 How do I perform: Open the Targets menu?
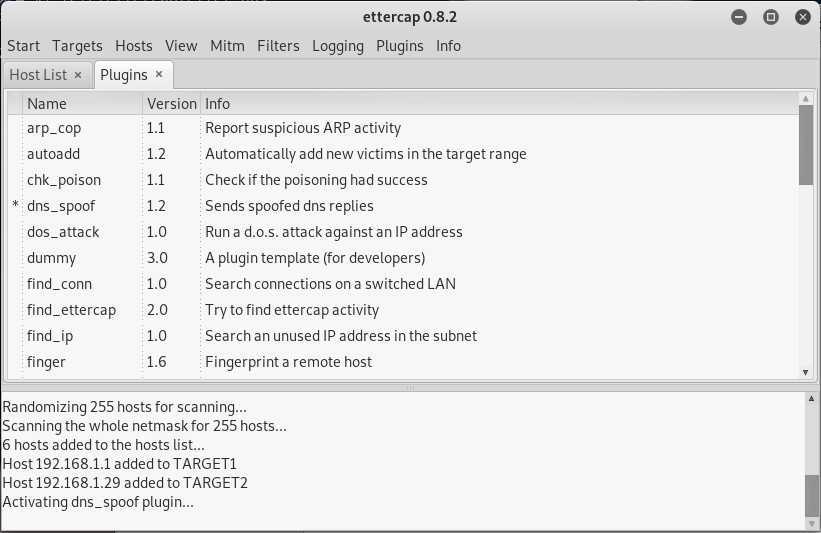(x=77, y=46)
